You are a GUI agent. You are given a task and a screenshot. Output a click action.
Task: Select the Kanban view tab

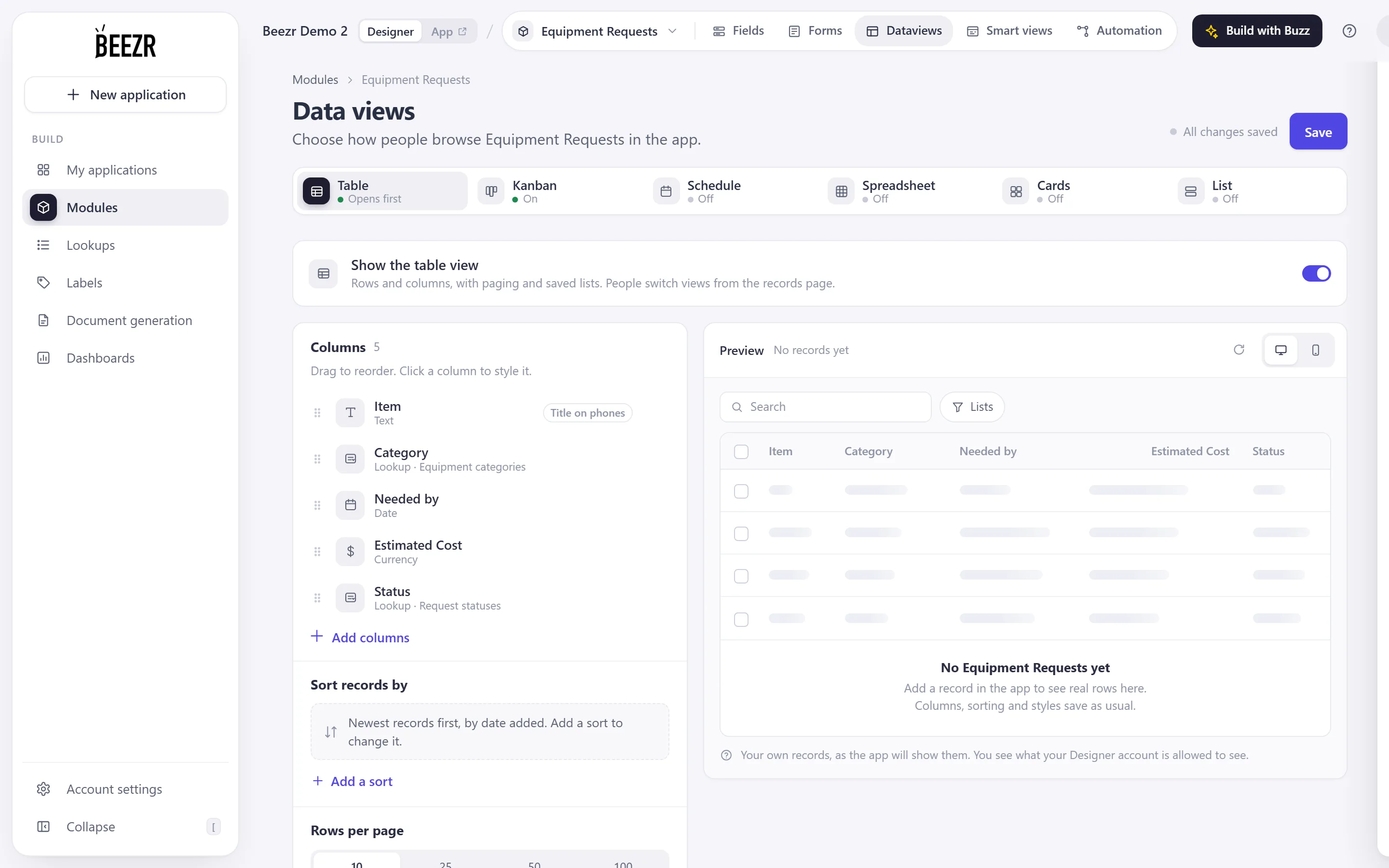pos(556,191)
